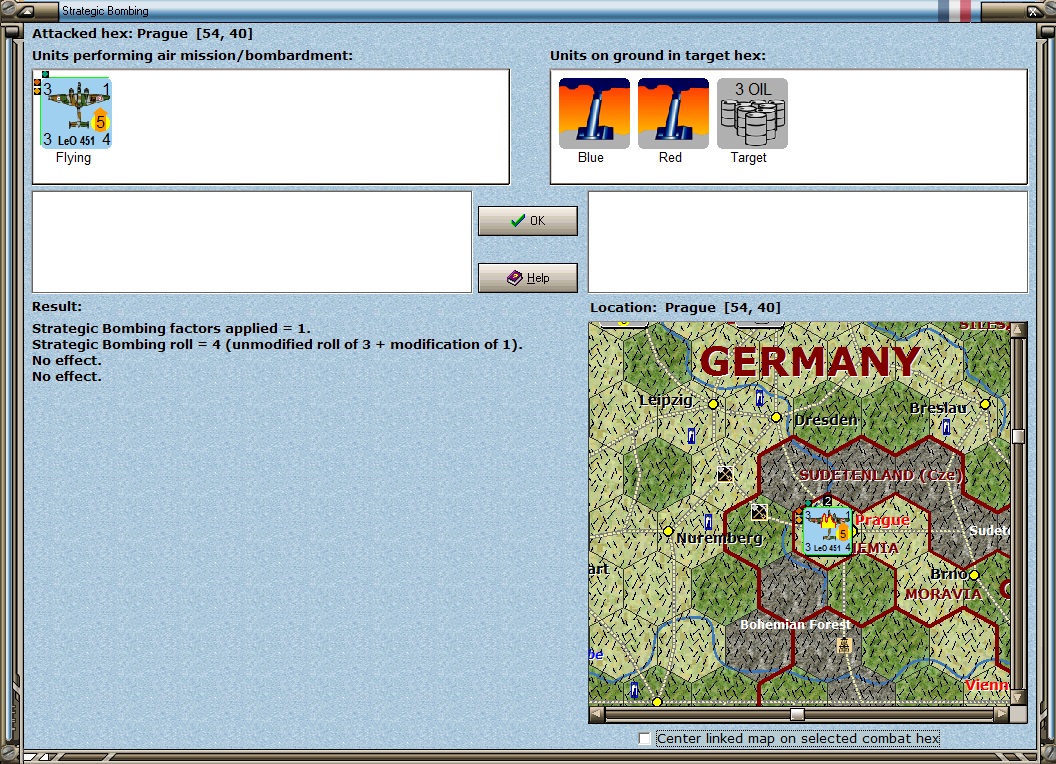
Task: Click the Red factory icon
Action: [673, 113]
